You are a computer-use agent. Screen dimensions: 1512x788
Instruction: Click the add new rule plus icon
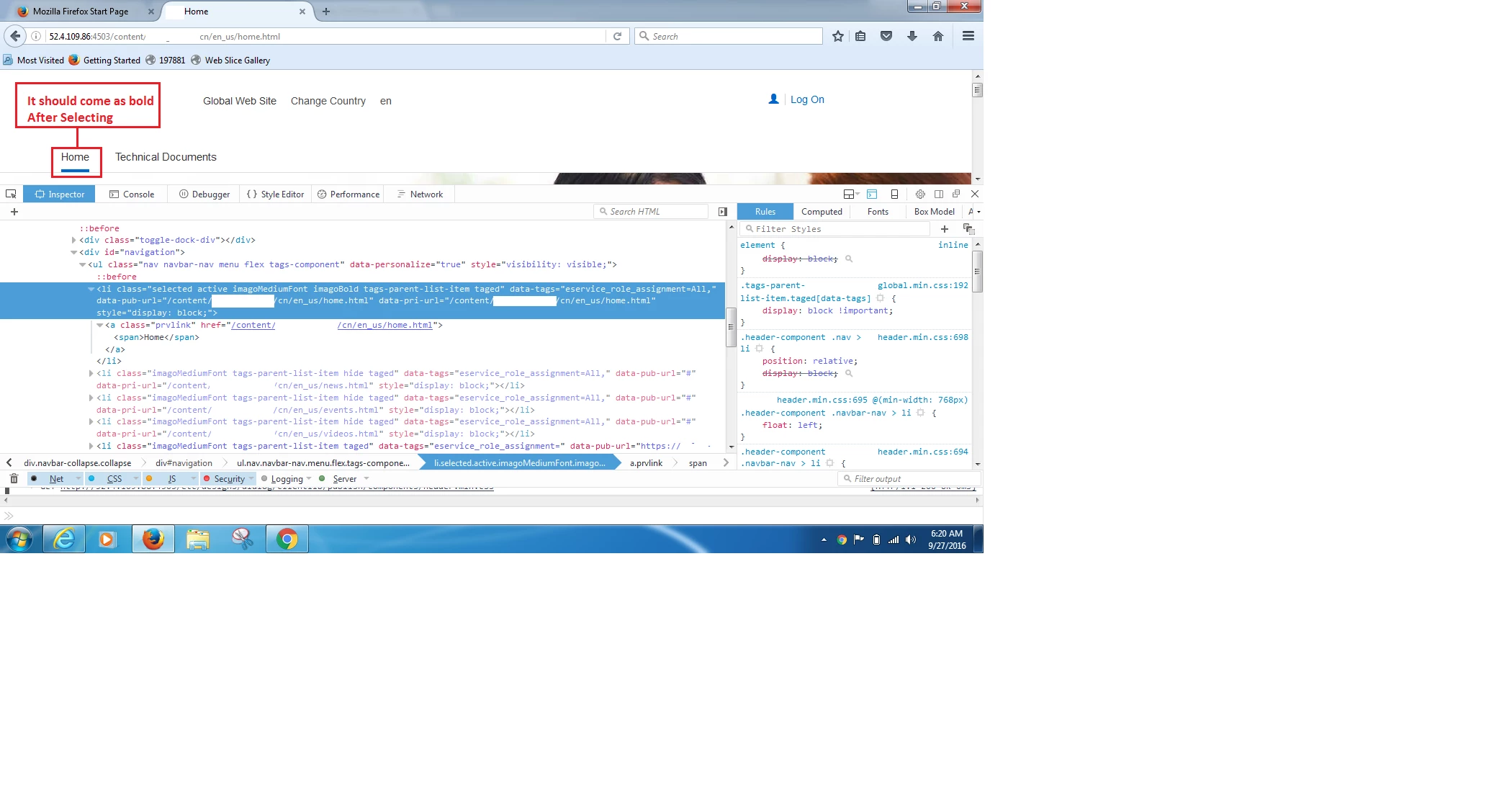click(944, 229)
